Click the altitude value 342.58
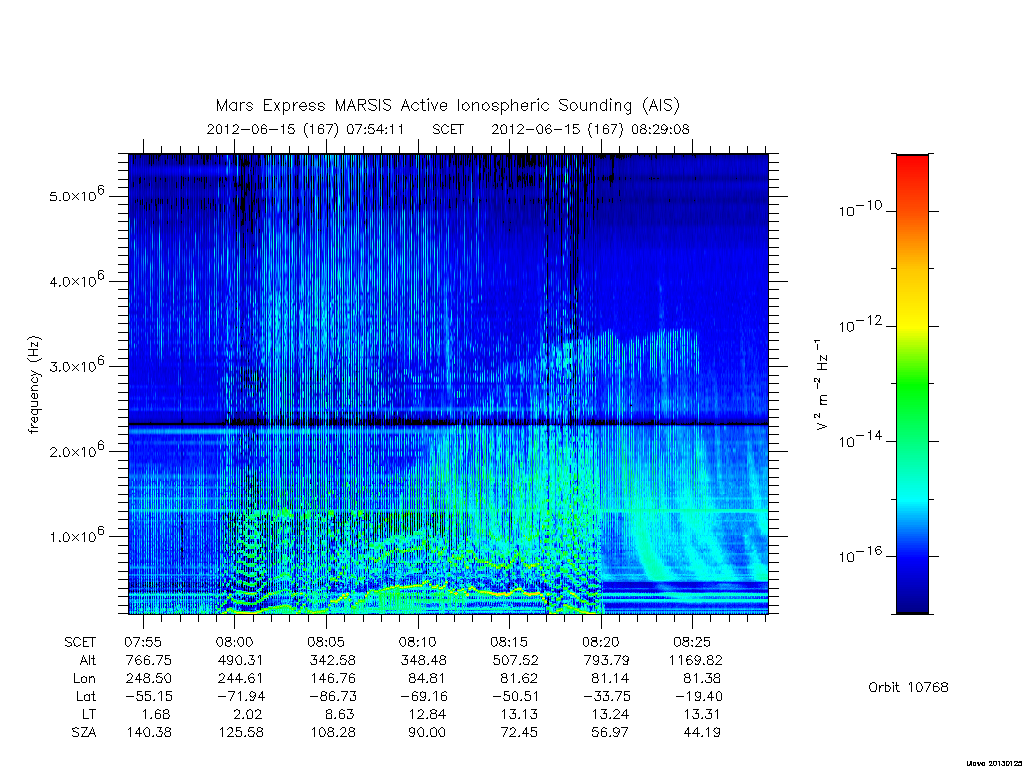The width and height of the screenshot is (1024, 768). [x=332, y=661]
